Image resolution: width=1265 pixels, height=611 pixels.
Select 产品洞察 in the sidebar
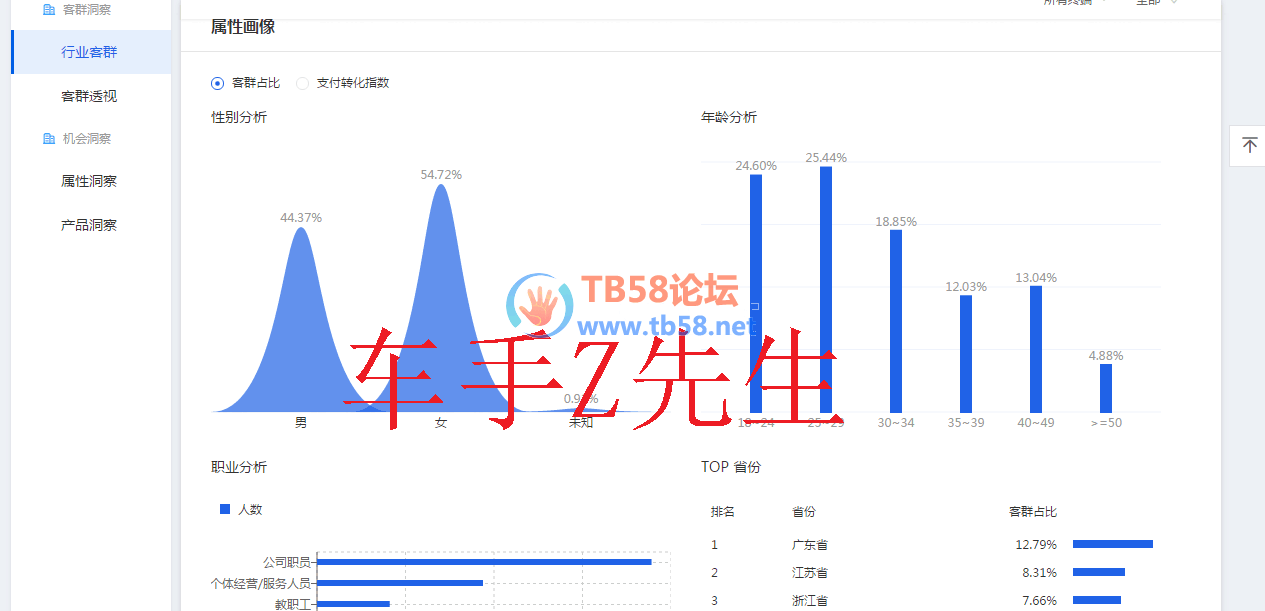(x=89, y=225)
